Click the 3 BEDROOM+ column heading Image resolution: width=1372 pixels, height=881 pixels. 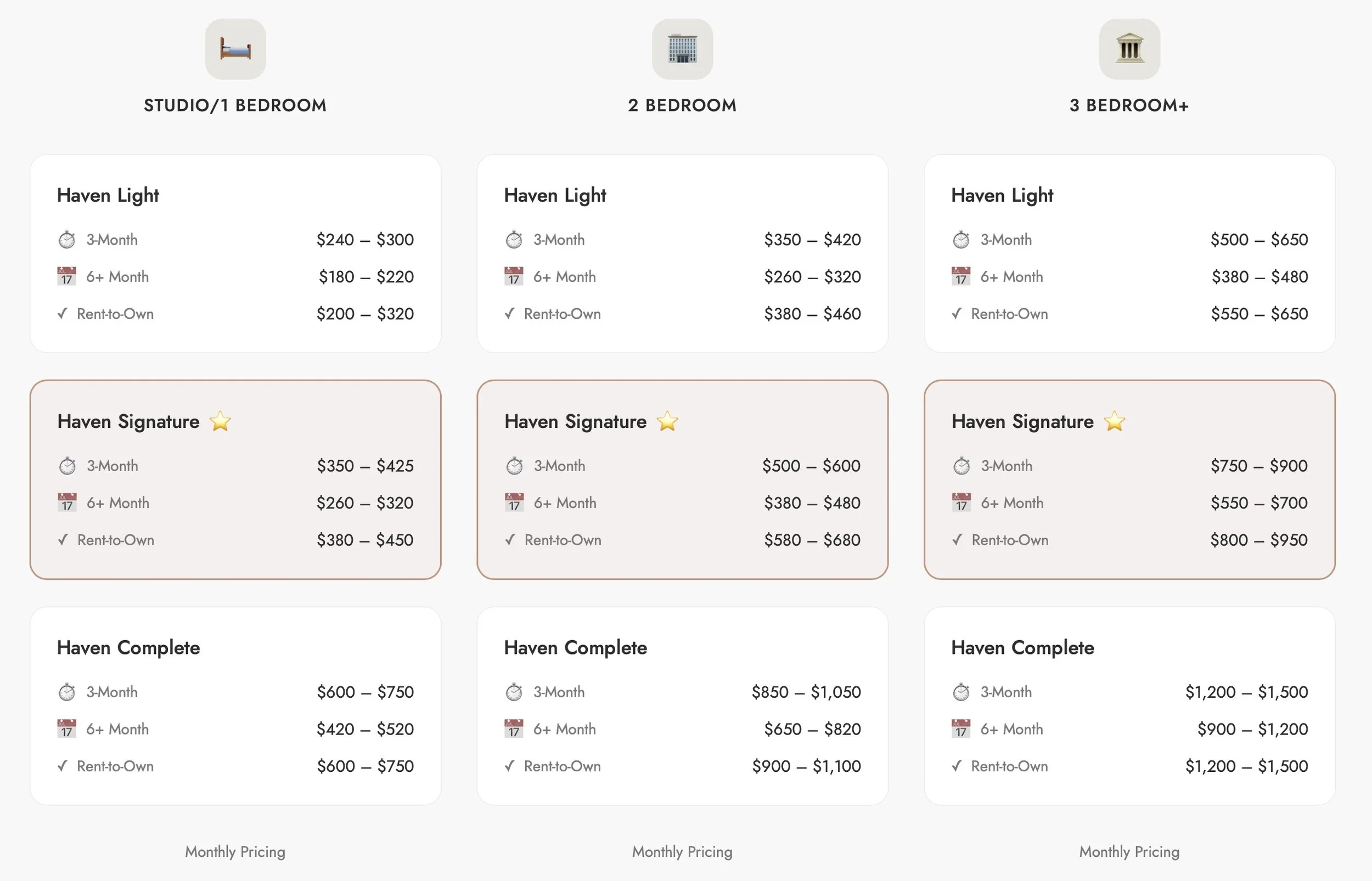click(x=1129, y=105)
